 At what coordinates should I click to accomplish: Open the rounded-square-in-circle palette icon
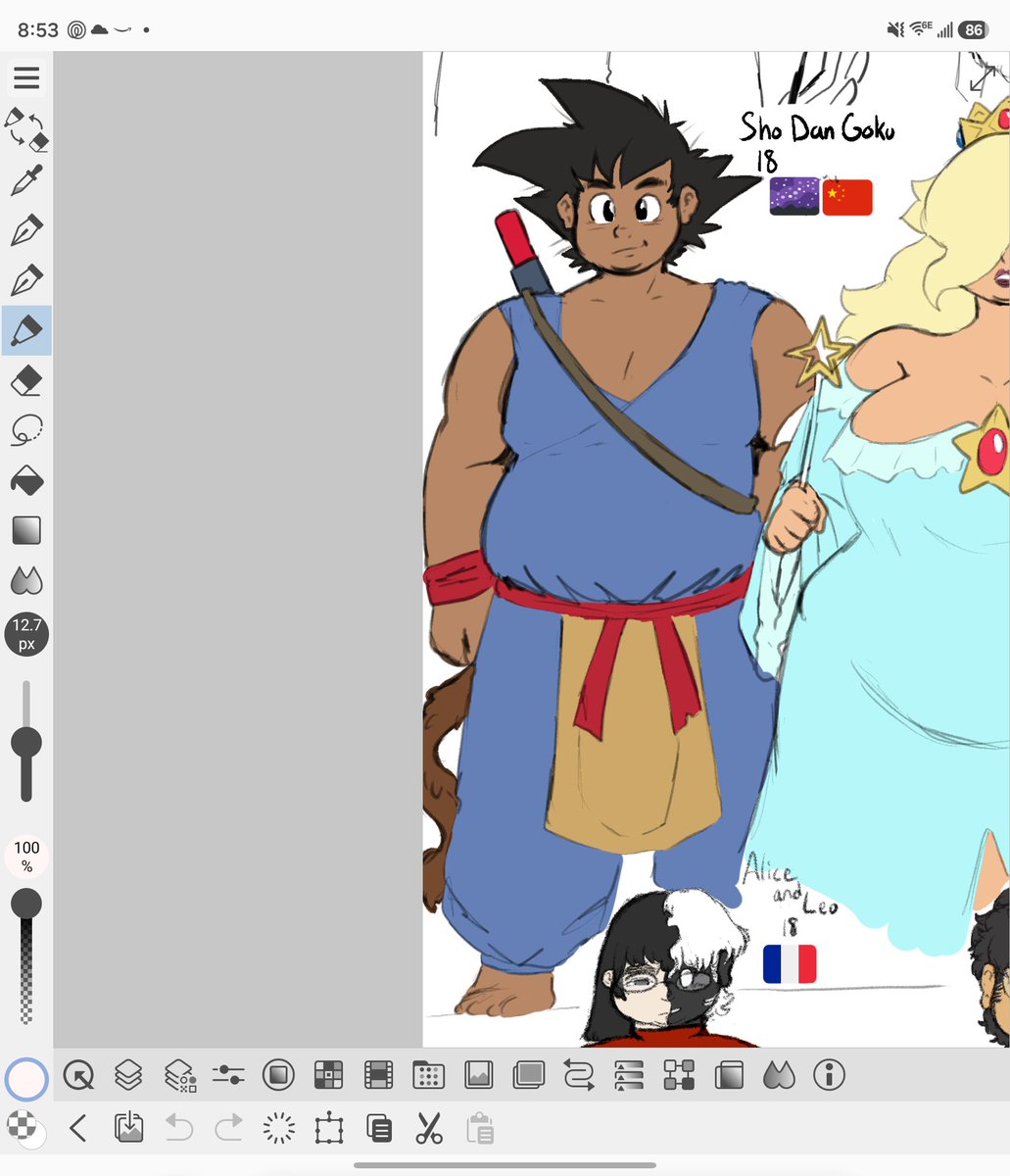[x=279, y=1076]
